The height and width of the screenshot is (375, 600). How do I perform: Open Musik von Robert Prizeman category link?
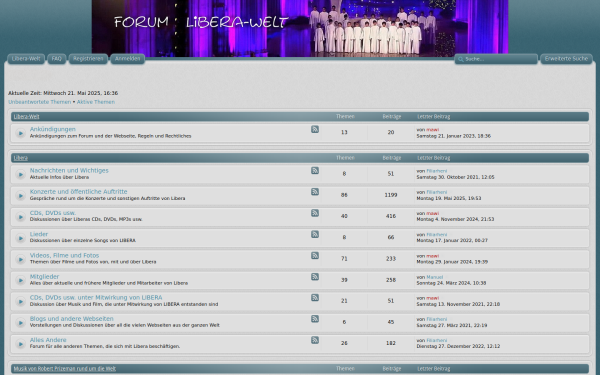[x=65, y=369]
